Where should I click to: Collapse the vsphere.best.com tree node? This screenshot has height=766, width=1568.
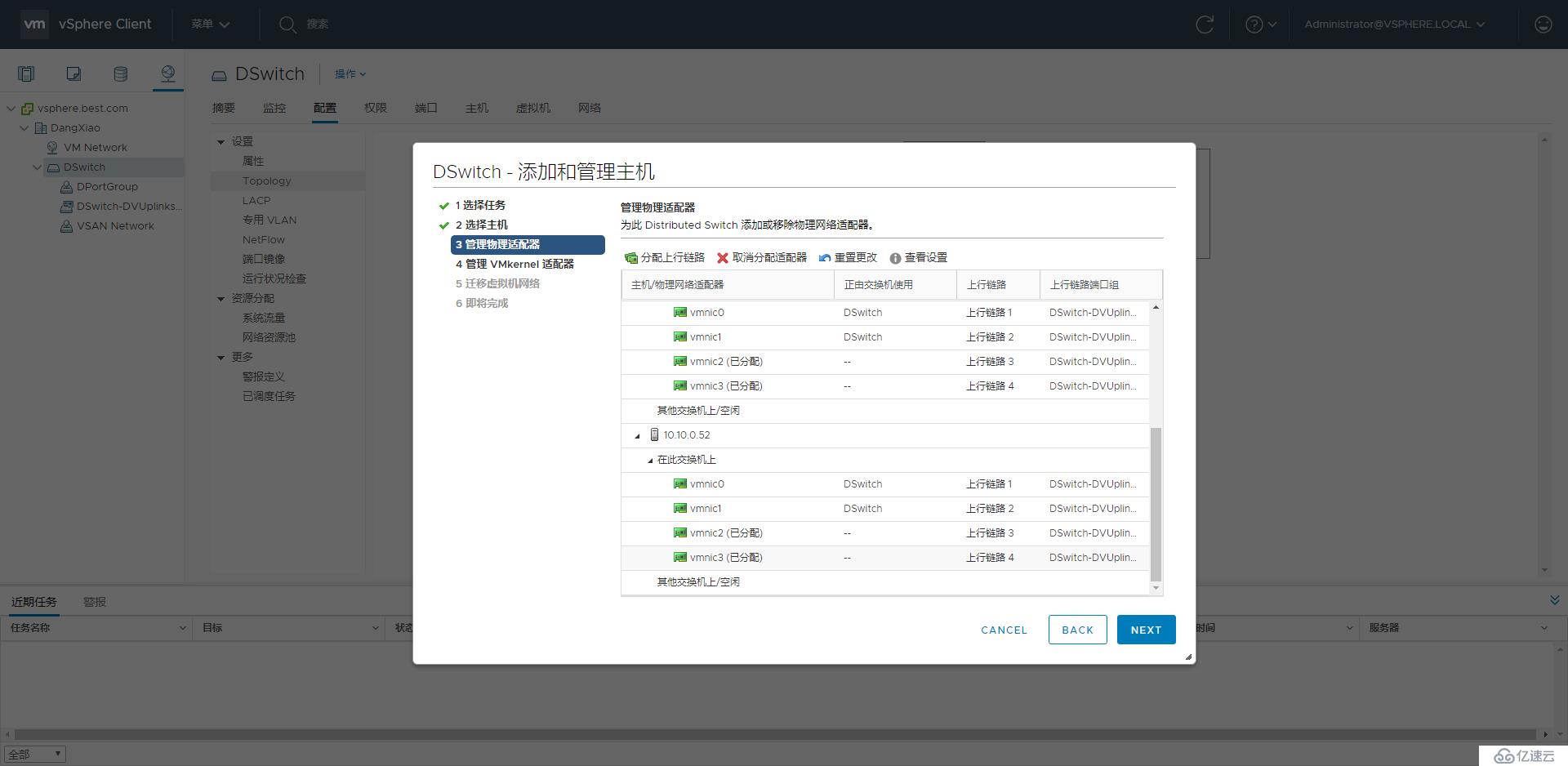click(11, 109)
